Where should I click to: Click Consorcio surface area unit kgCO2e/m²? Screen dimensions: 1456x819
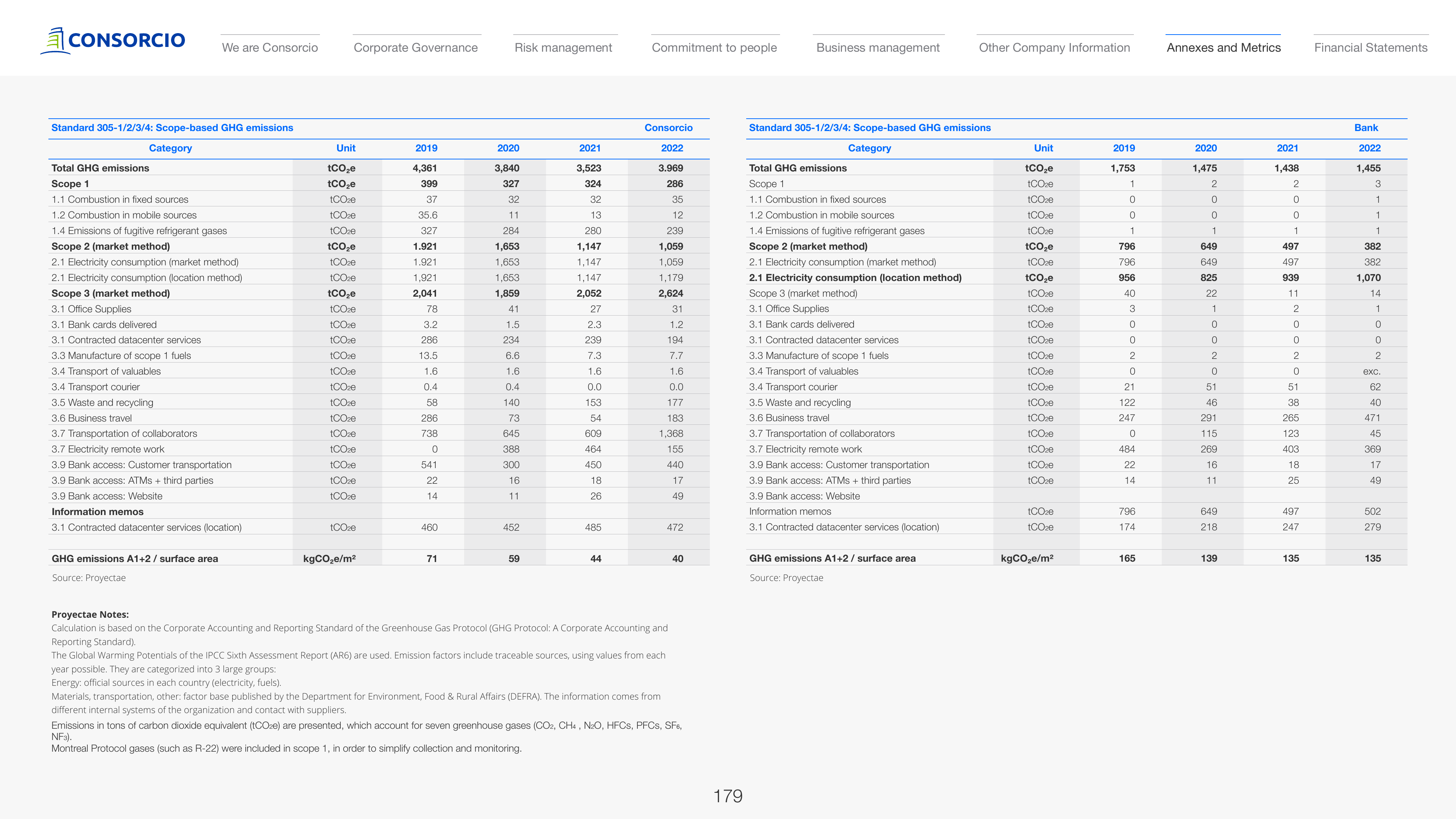tap(329, 558)
